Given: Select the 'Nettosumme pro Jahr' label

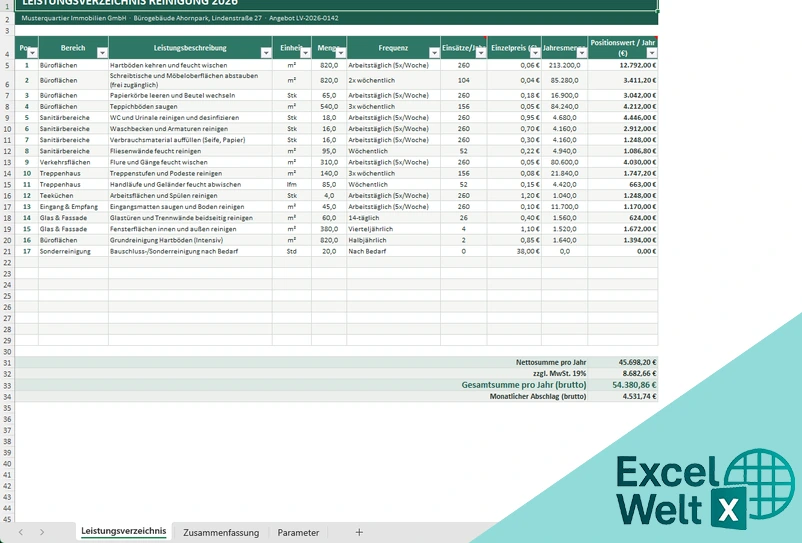Looking at the screenshot, I should (x=551, y=363).
